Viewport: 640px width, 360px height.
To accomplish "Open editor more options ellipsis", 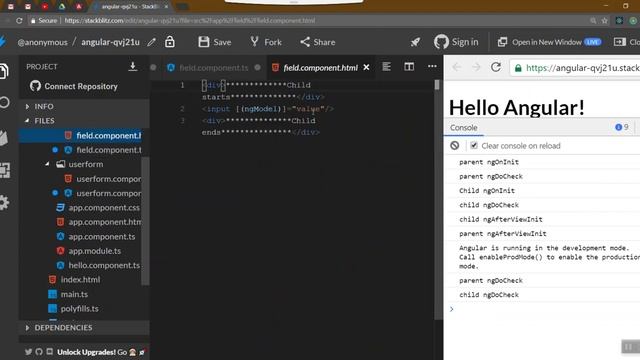I will tap(432, 66).
